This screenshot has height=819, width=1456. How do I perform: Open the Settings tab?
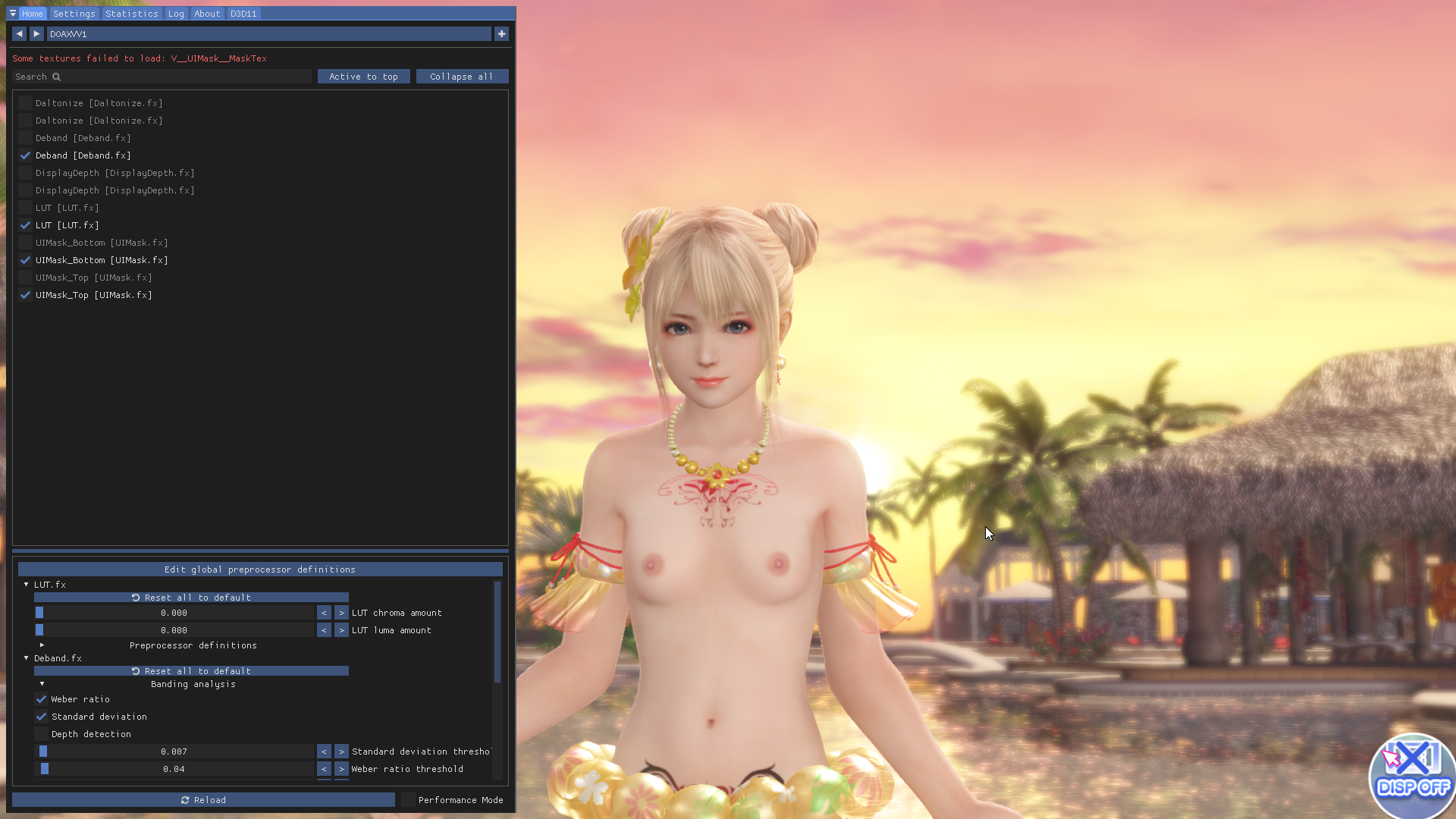coord(74,14)
